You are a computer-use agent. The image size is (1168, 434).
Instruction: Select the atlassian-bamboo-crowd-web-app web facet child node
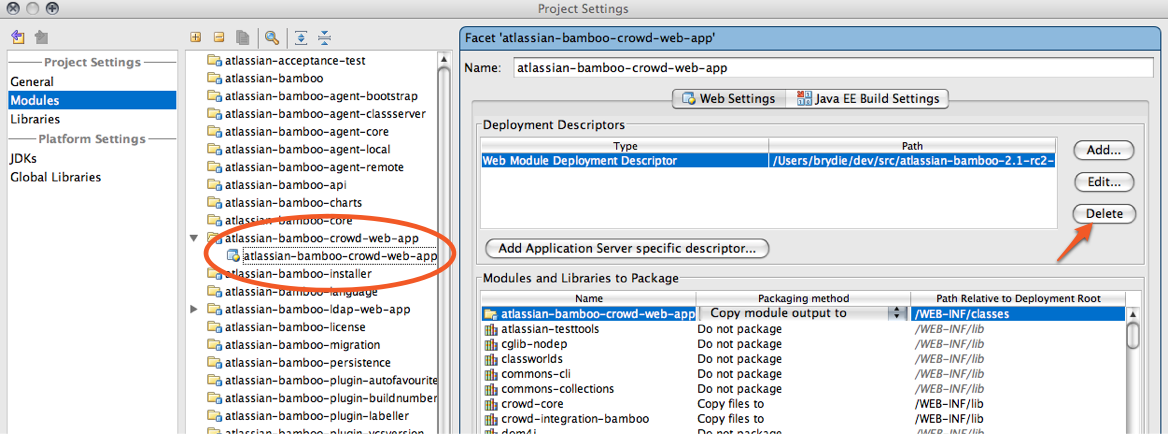pos(339,256)
